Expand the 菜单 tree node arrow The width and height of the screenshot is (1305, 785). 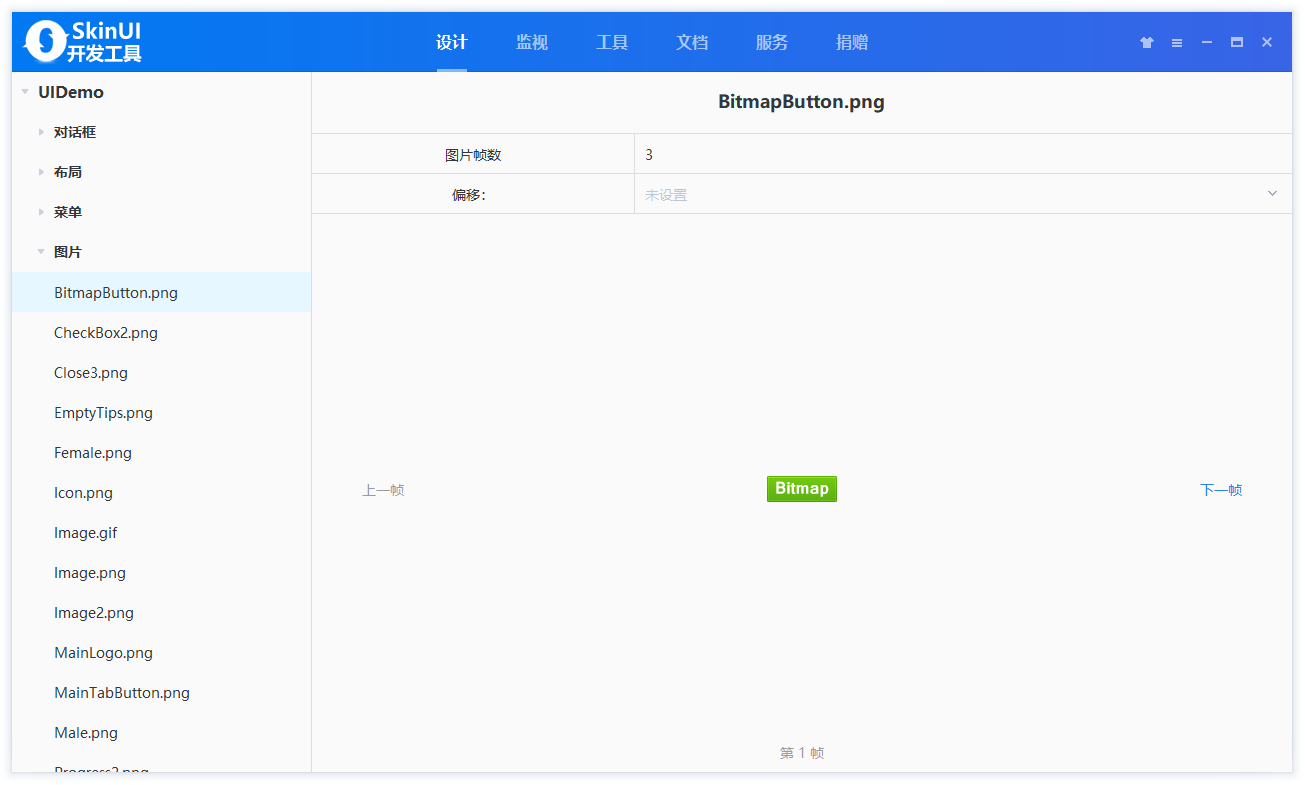[x=41, y=212]
